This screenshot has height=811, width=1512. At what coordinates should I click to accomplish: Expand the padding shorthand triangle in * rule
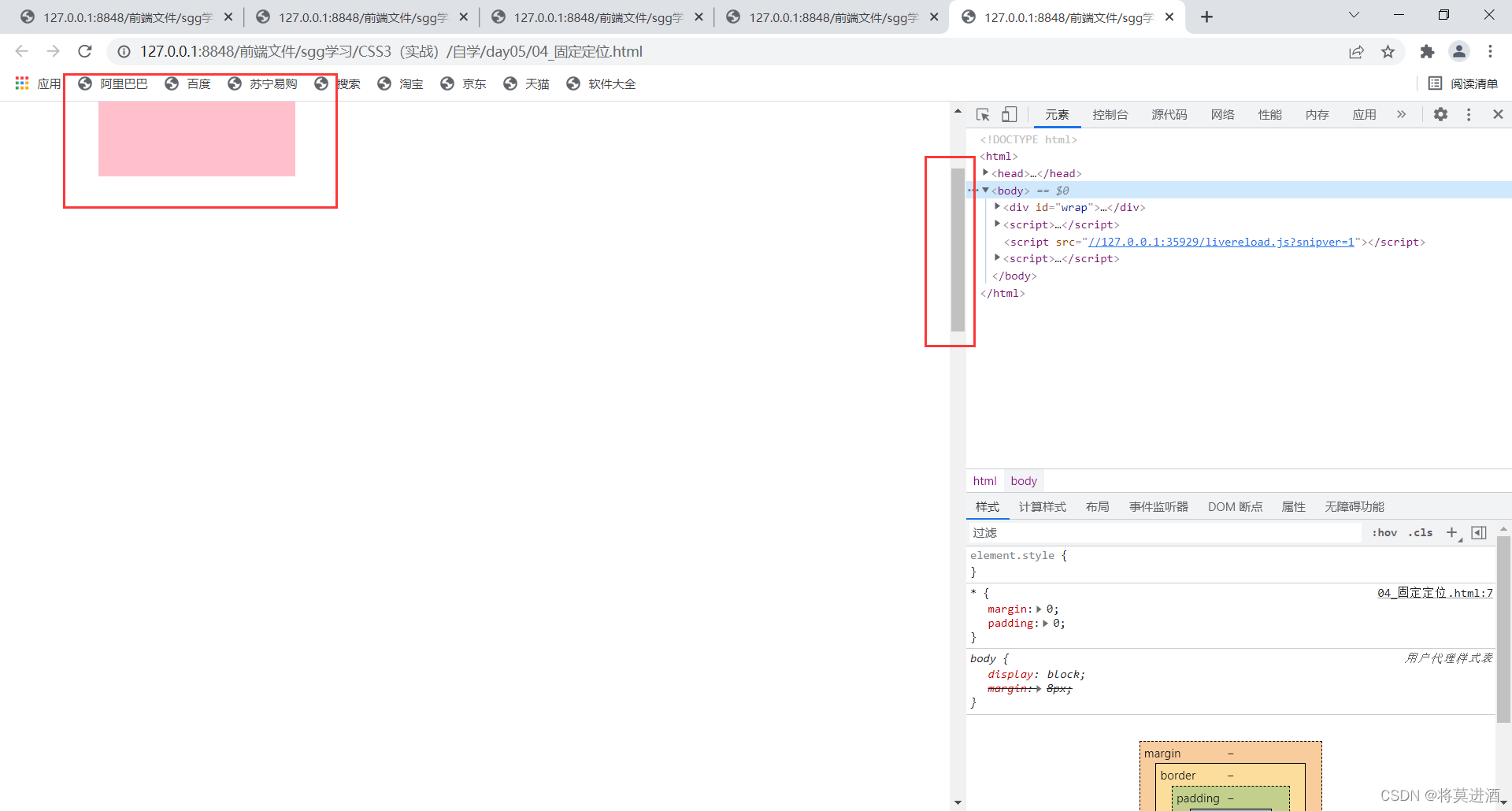[1045, 623]
